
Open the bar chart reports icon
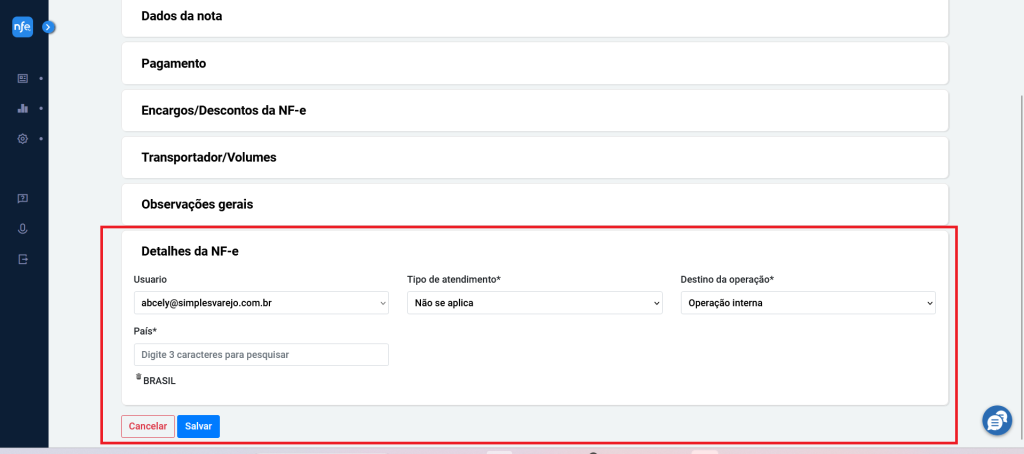pyautogui.click(x=23, y=108)
